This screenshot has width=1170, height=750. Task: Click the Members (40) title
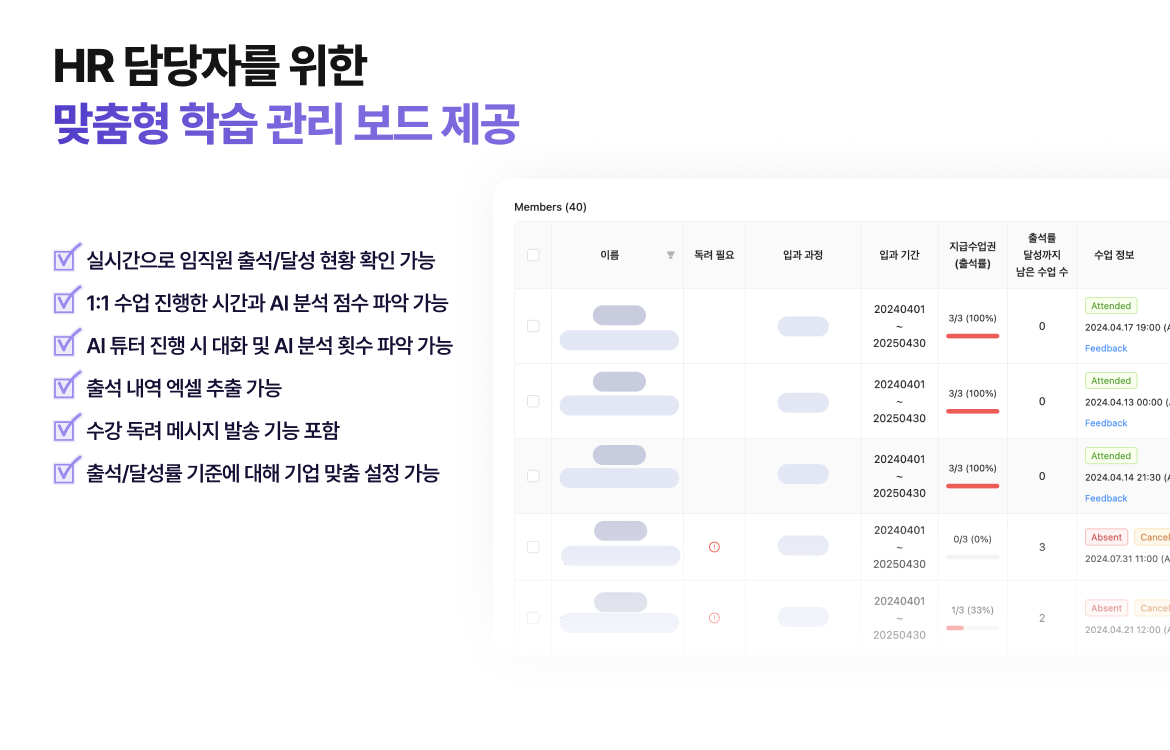550,207
